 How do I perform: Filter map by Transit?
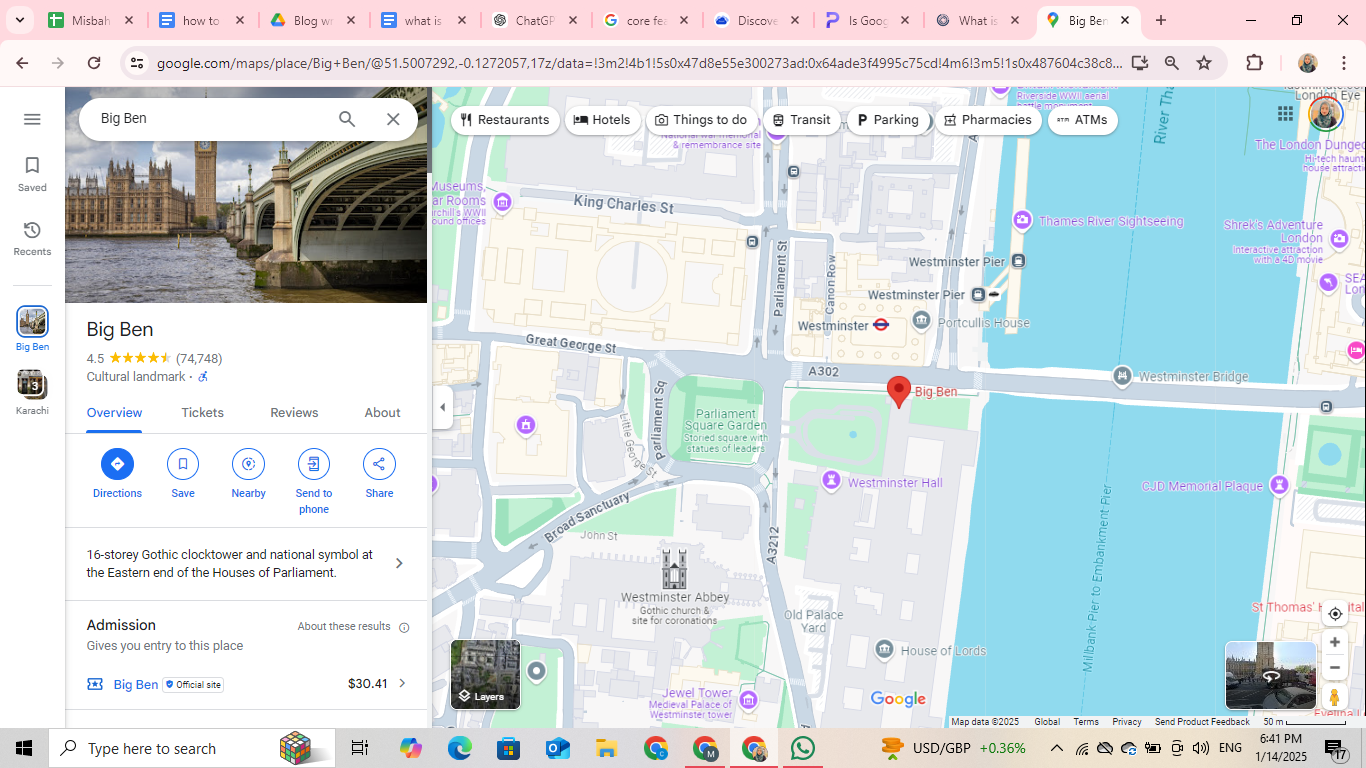tap(802, 120)
